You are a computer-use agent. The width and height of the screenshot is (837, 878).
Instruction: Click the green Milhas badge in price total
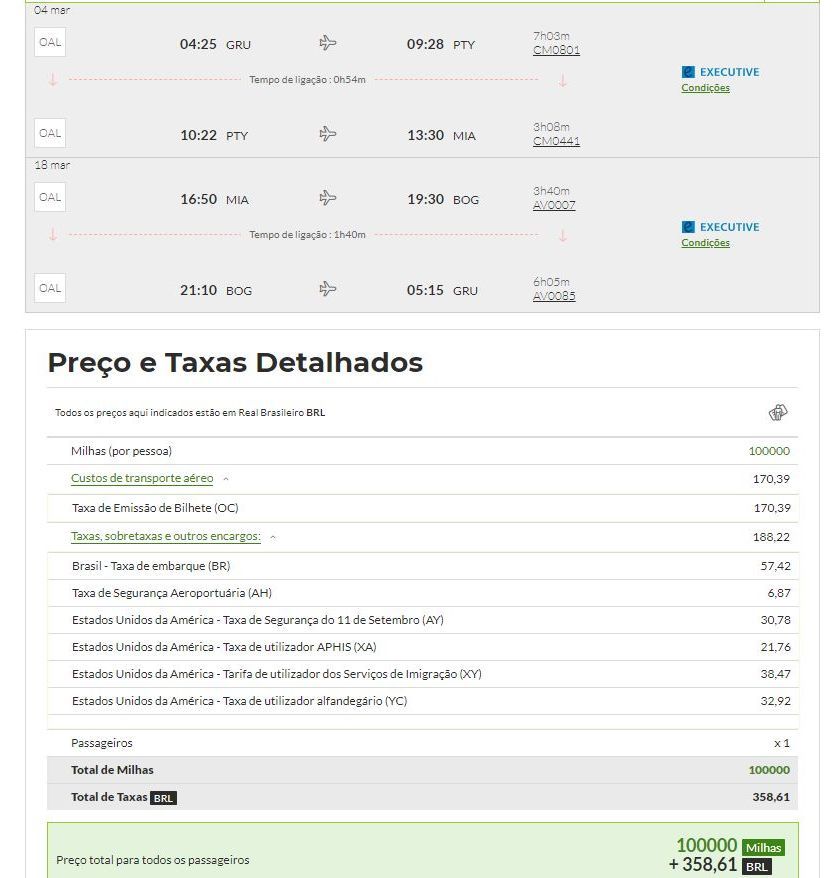point(763,848)
